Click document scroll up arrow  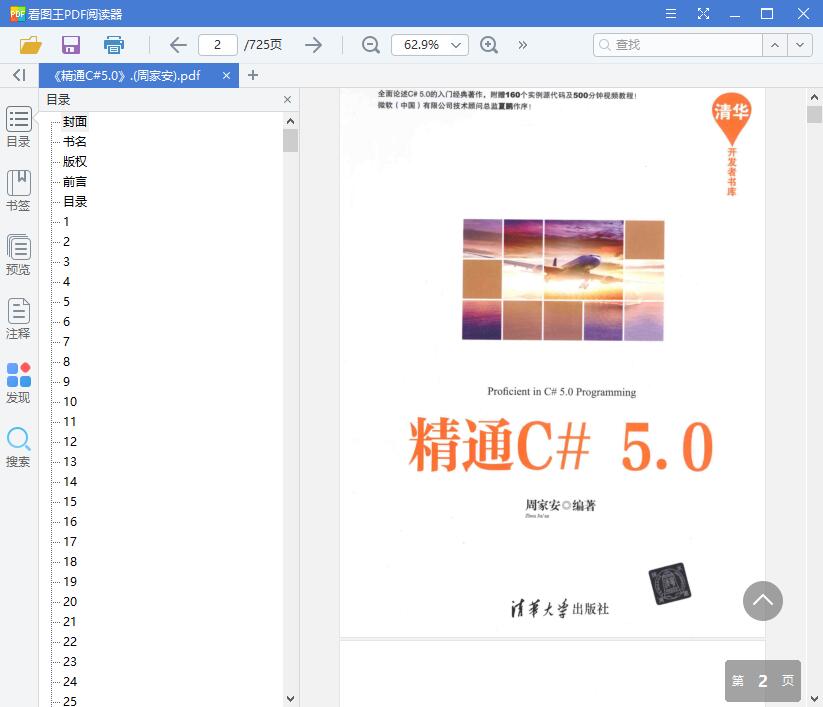click(814, 97)
